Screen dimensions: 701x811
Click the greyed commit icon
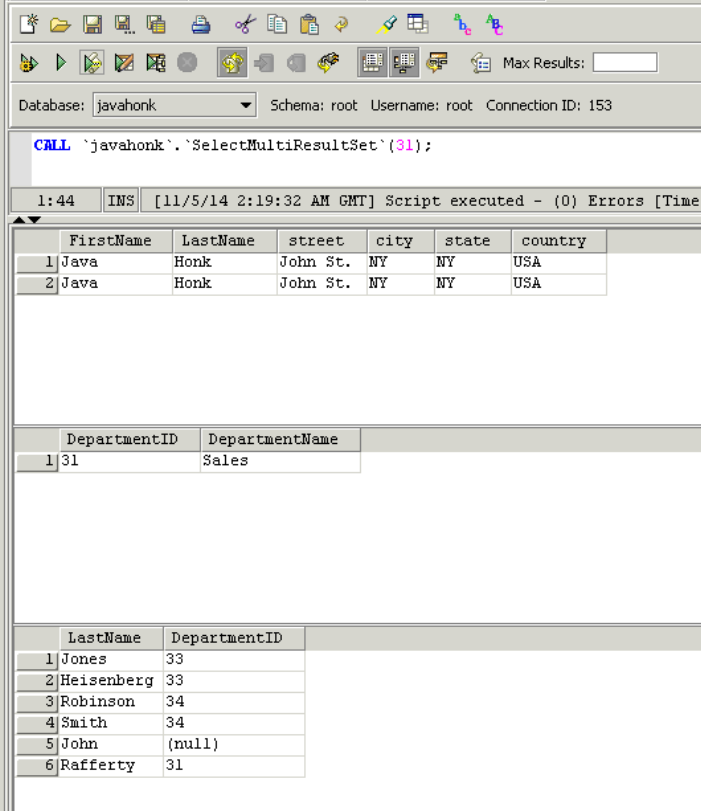click(x=264, y=63)
